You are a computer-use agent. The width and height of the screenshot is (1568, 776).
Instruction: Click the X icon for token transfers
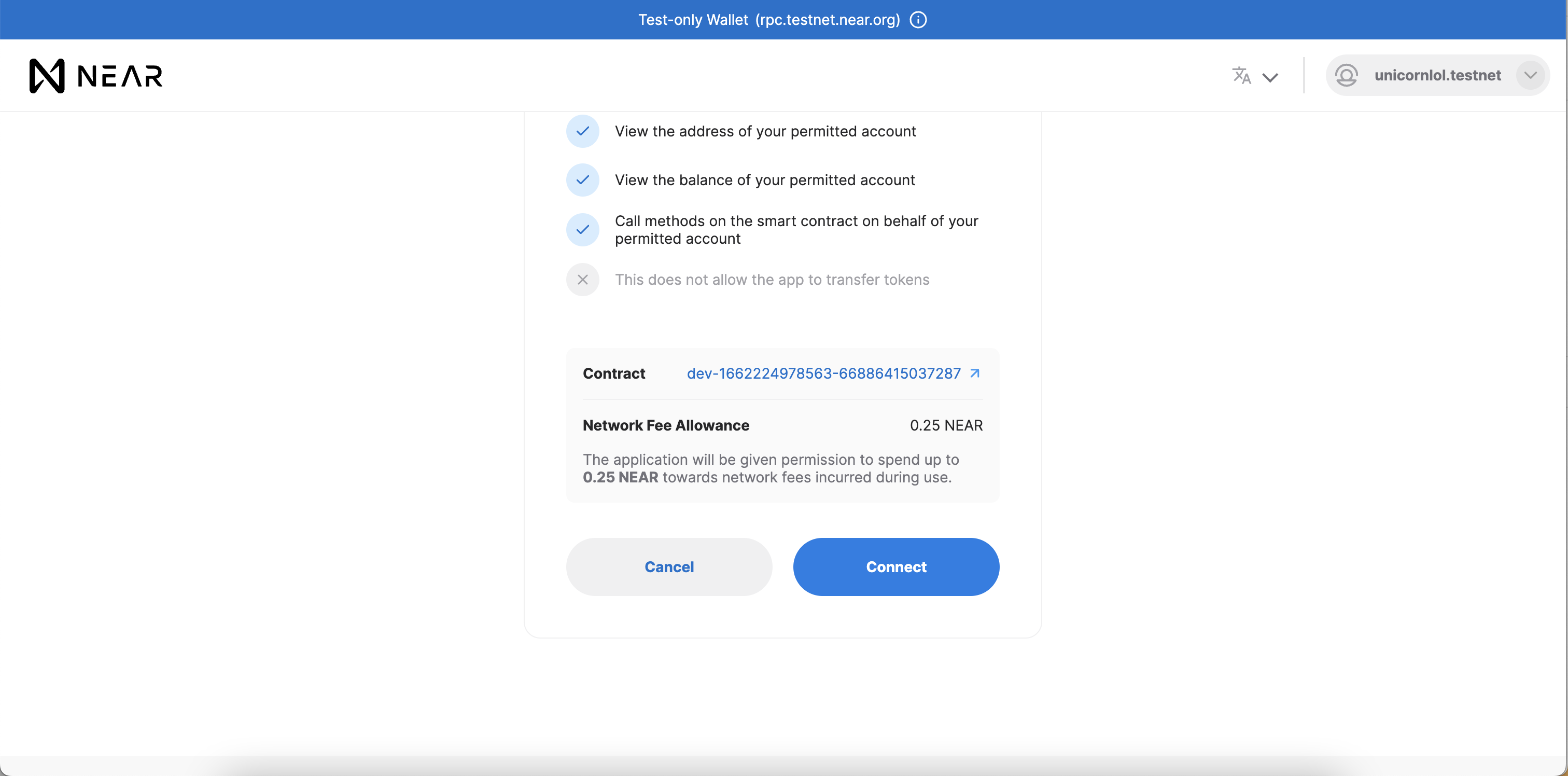tap(582, 280)
